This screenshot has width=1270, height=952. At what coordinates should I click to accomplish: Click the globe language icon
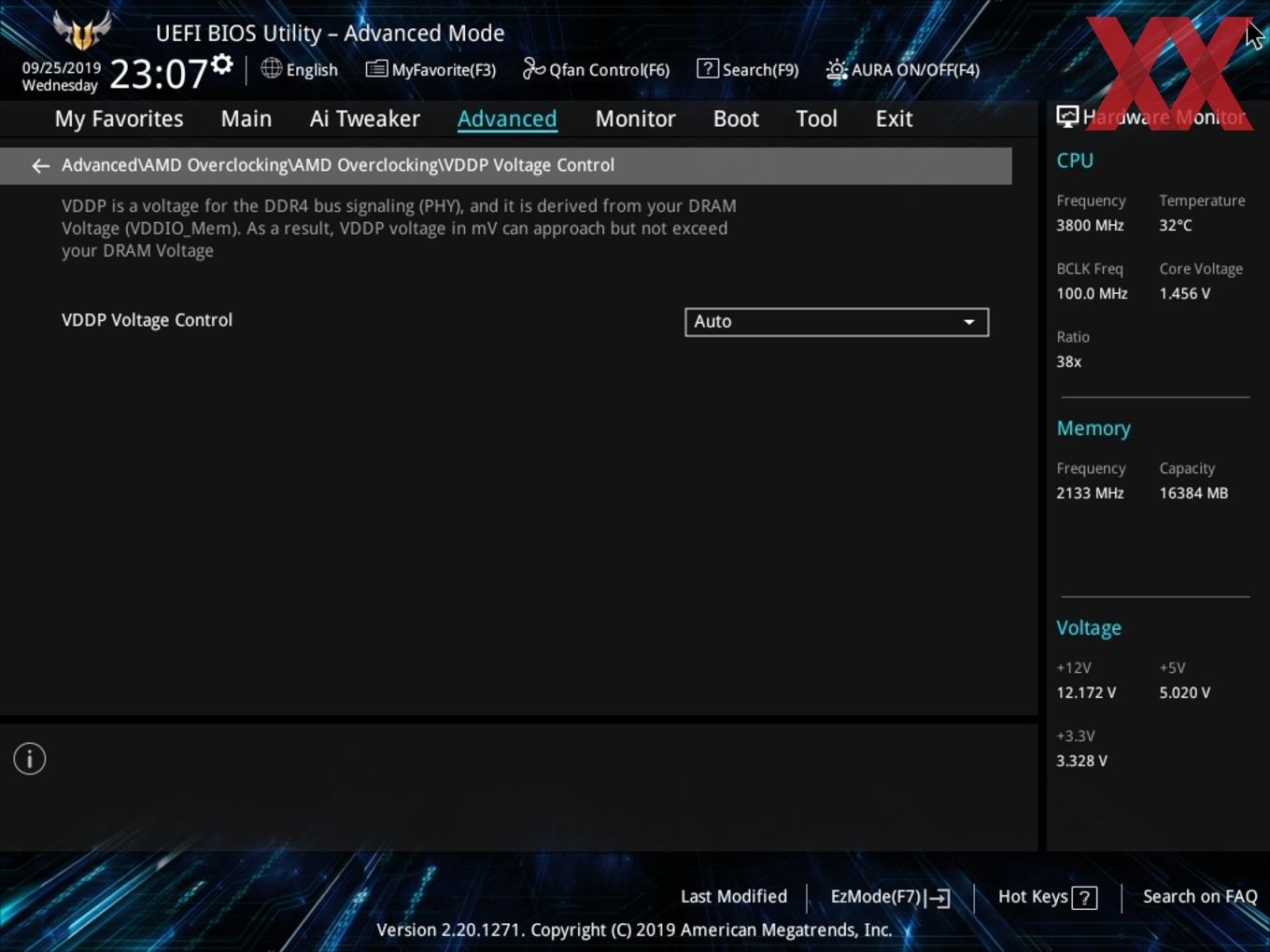click(x=271, y=68)
